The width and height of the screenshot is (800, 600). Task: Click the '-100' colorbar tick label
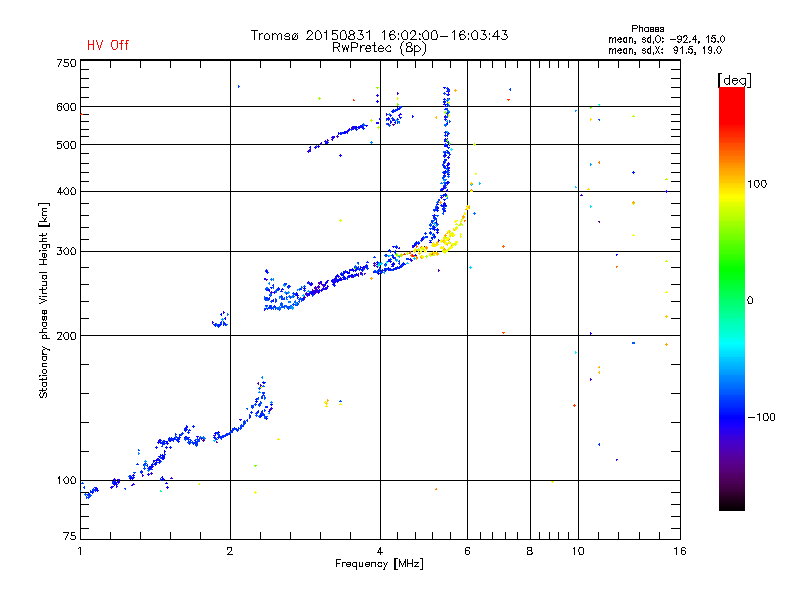761,417
